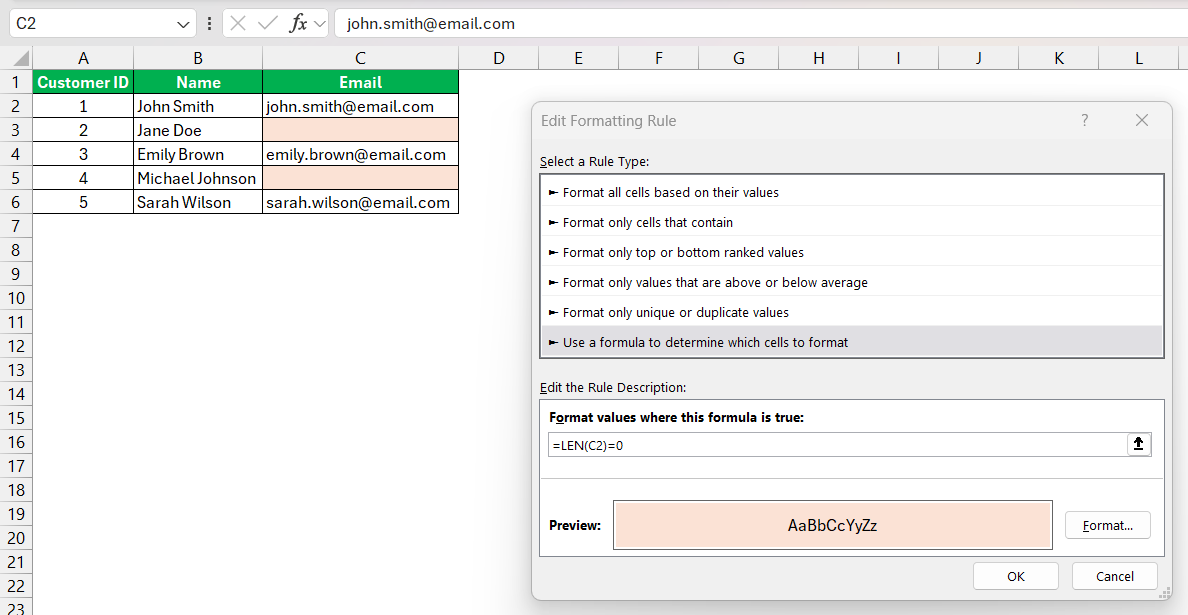
Task: Click 'Edit the Rule Description:' label
Action: click(x=612, y=387)
